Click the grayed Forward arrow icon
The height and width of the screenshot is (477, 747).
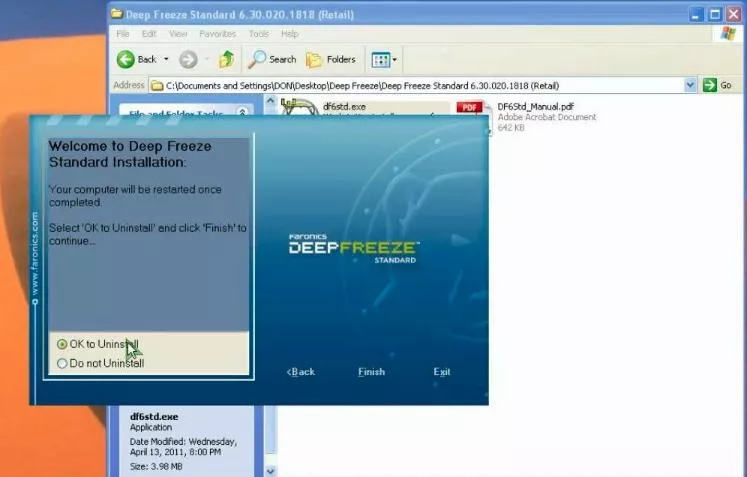point(188,60)
